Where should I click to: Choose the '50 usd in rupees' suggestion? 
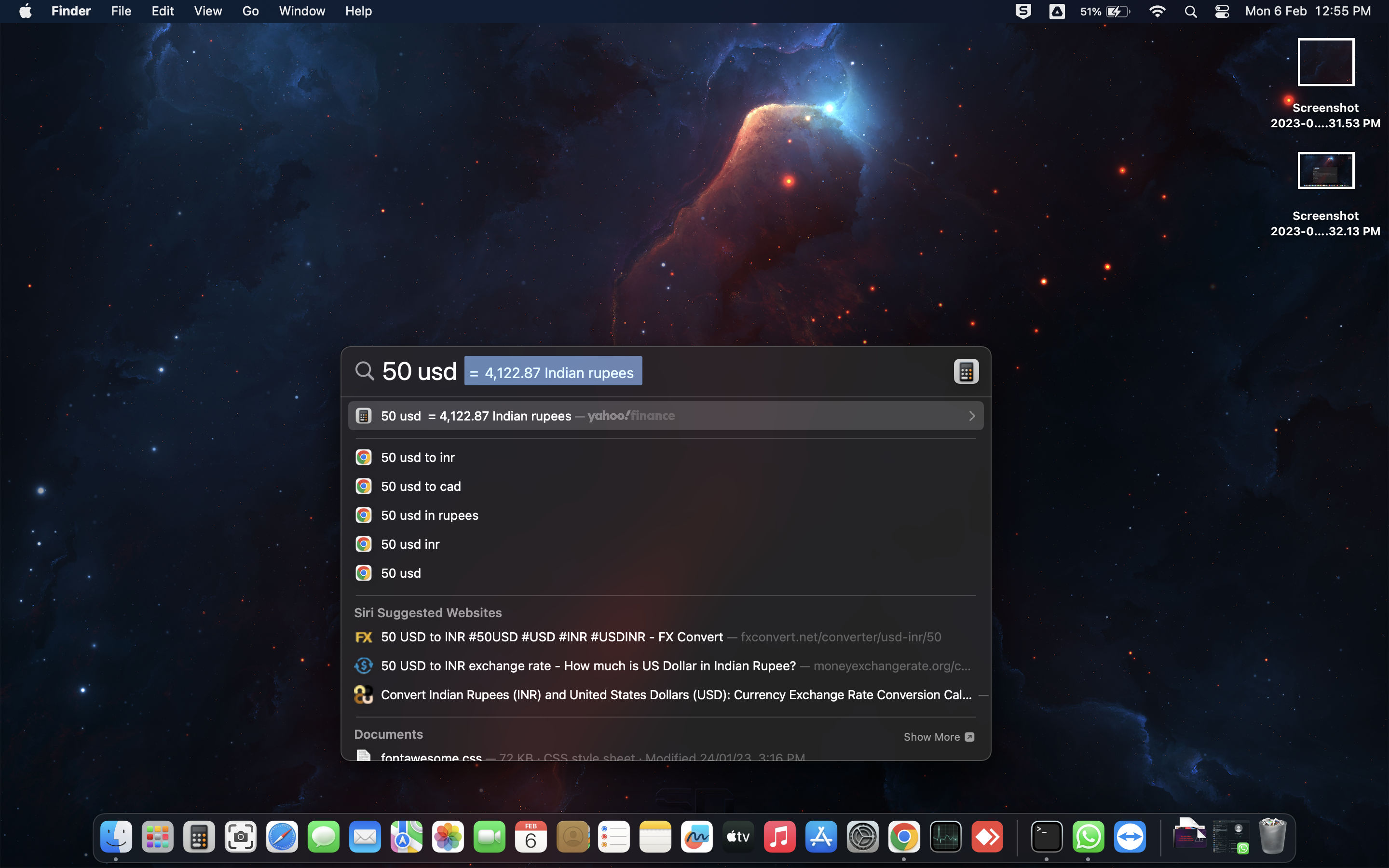coord(429,515)
